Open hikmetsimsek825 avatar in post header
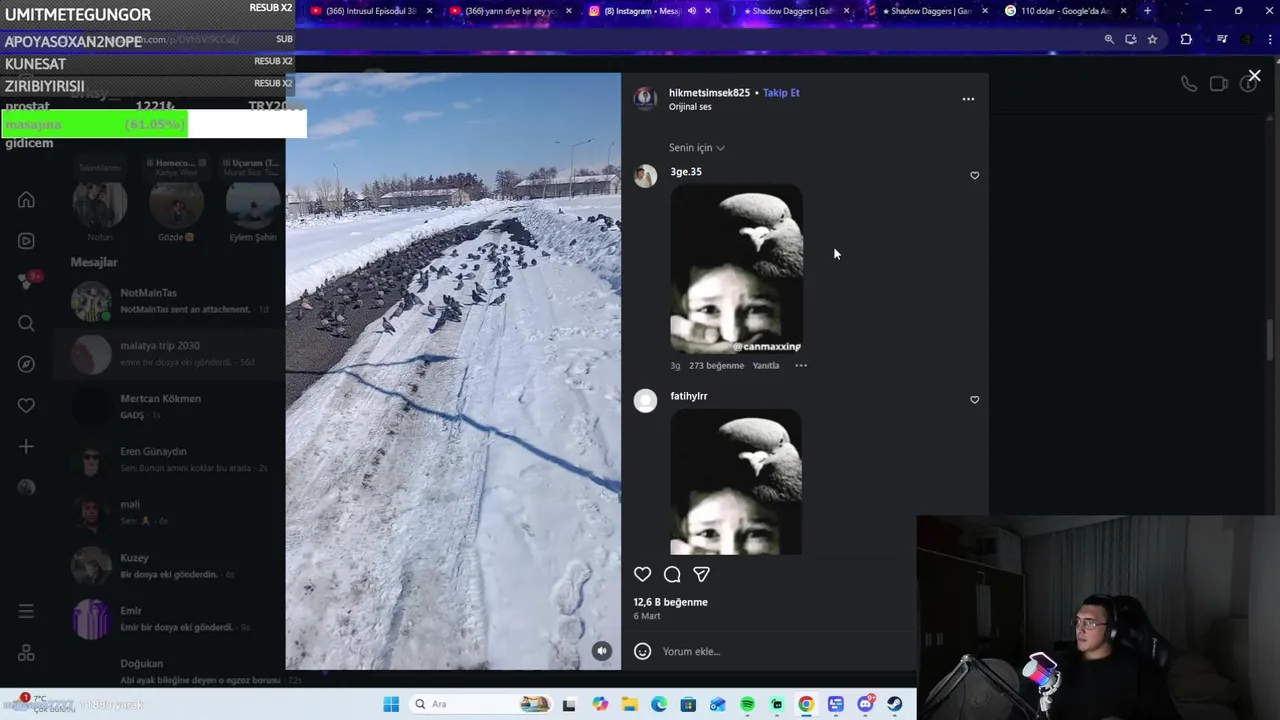 [645, 98]
